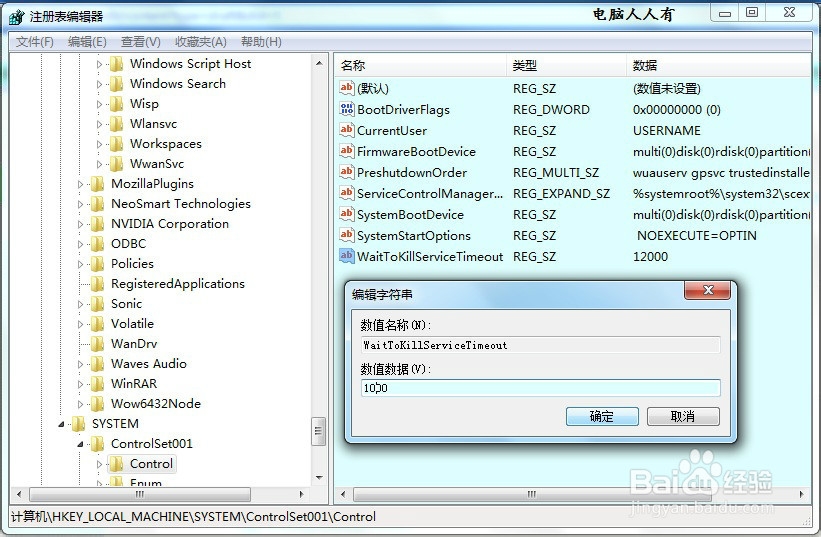Click the Control folder icon
The height and width of the screenshot is (537, 821).
coord(116,464)
